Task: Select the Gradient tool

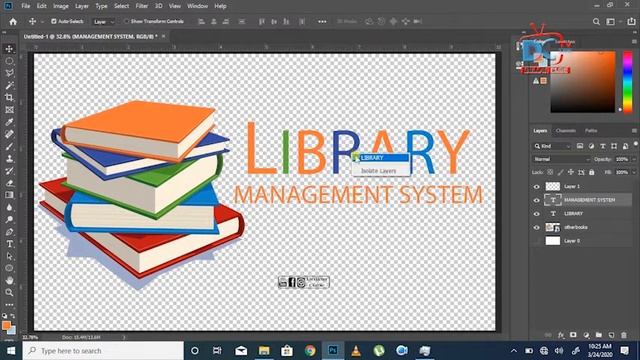Action: tap(9, 195)
